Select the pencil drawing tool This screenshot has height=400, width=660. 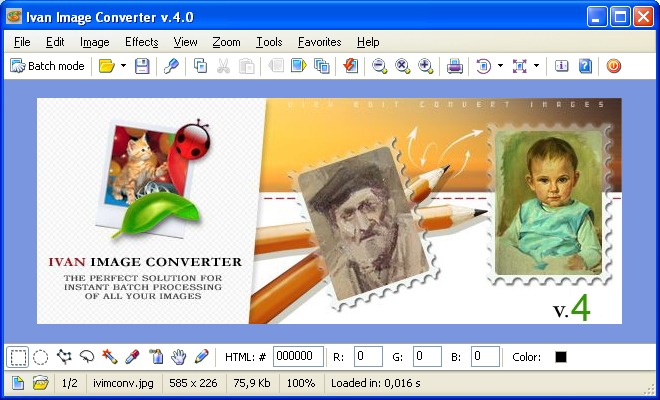pyautogui.click(x=201, y=357)
